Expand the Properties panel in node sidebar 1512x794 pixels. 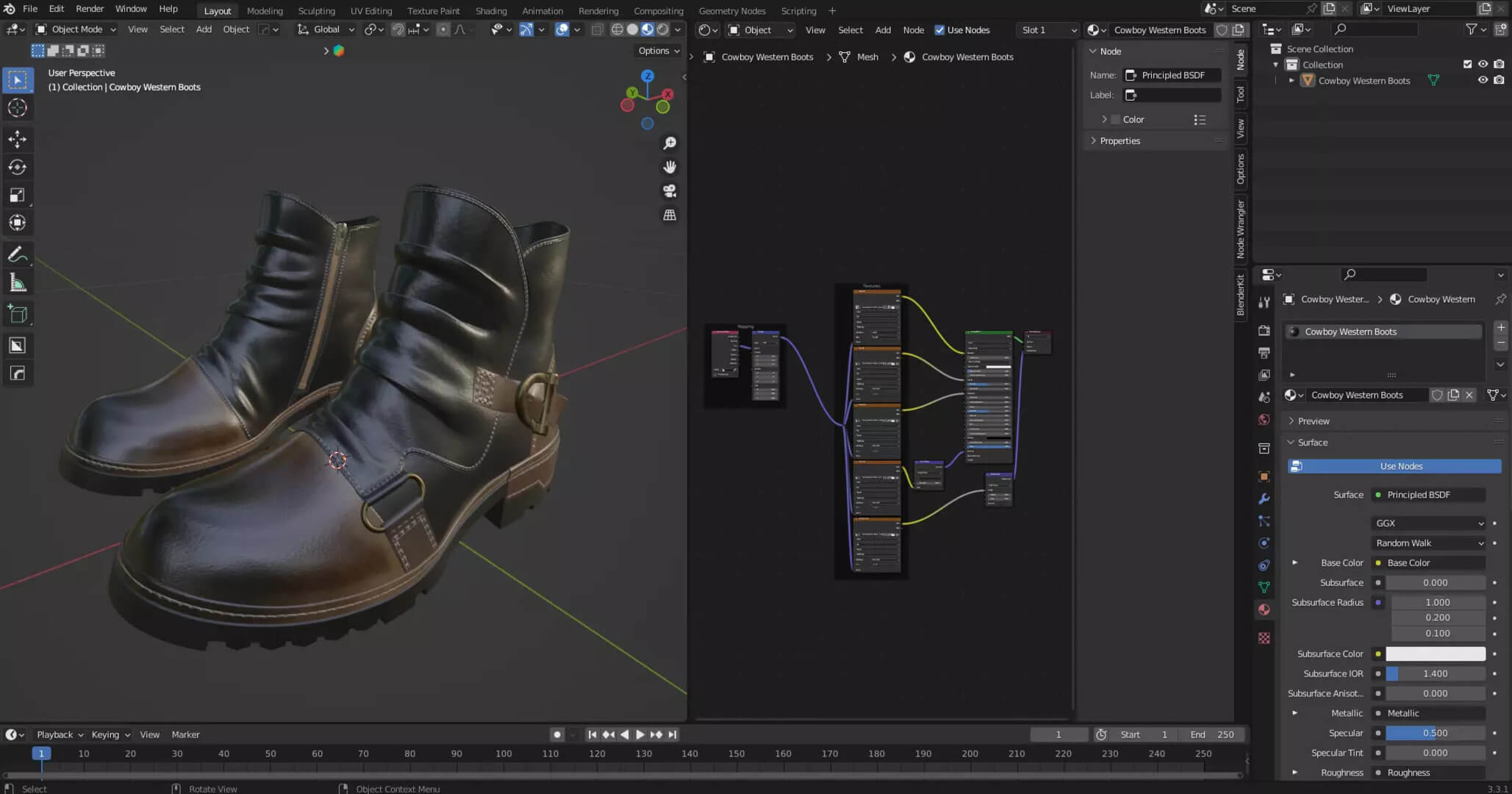click(x=1119, y=140)
